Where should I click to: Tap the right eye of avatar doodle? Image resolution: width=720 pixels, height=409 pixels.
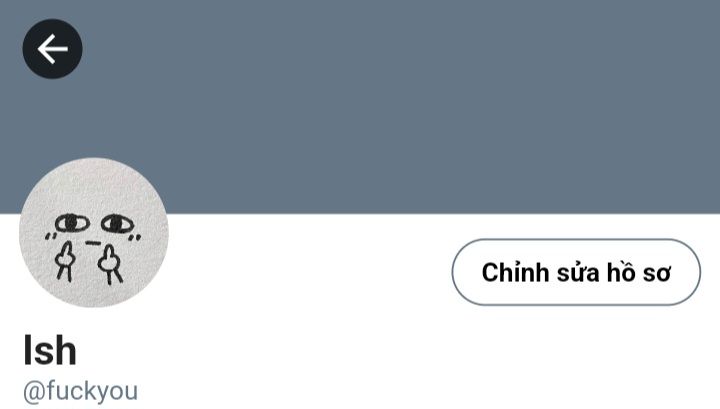point(117,224)
